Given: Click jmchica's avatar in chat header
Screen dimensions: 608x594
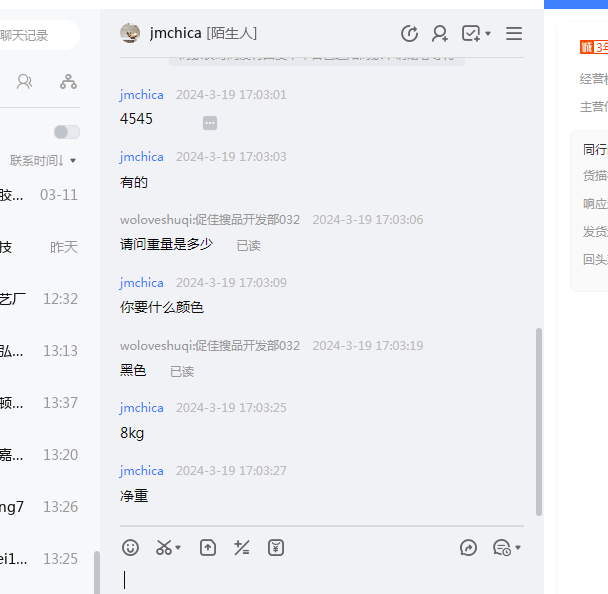Looking at the screenshot, I should click(x=130, y=33).
